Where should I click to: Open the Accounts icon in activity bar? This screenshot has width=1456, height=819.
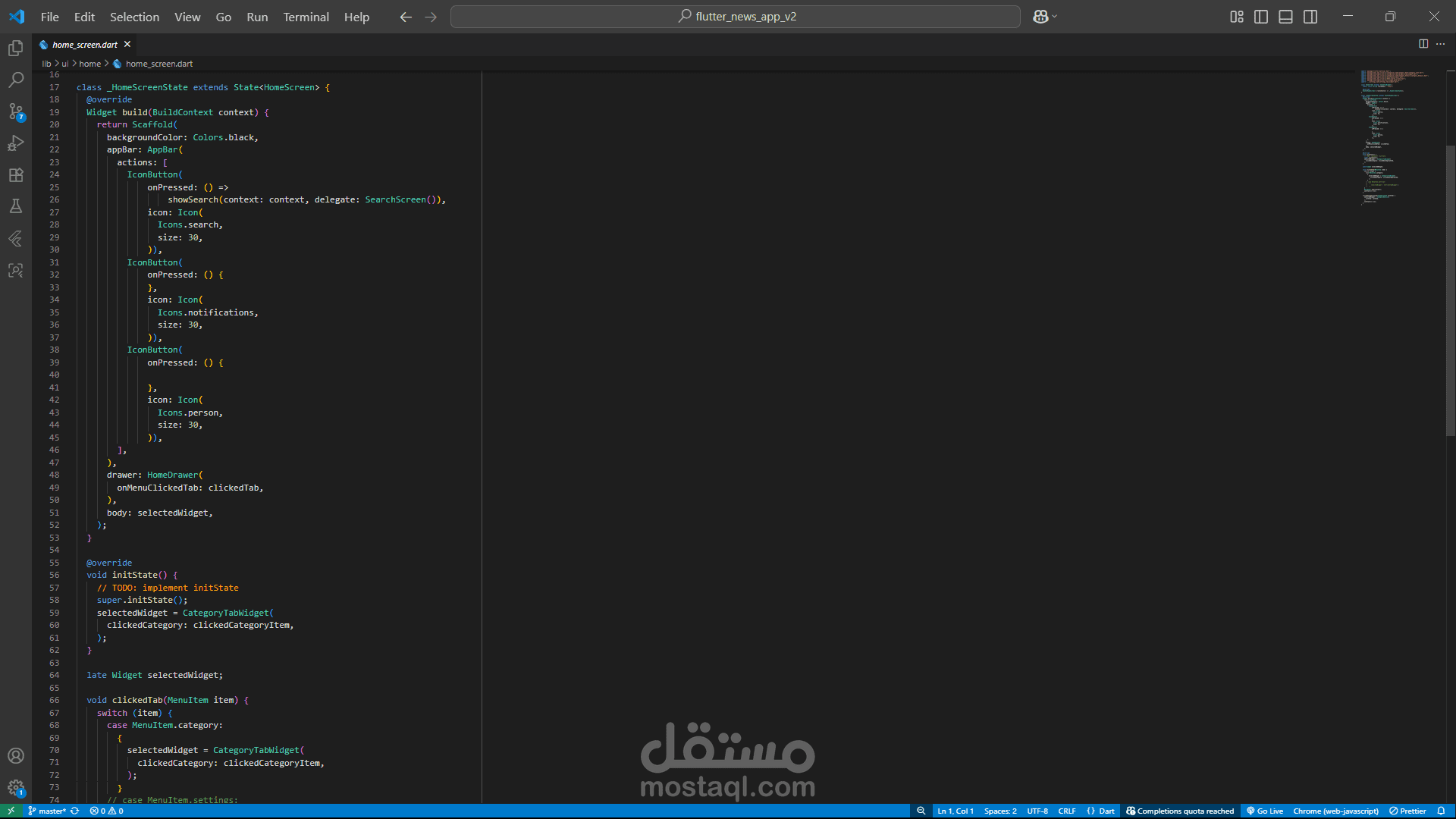[x=16, y=756]
